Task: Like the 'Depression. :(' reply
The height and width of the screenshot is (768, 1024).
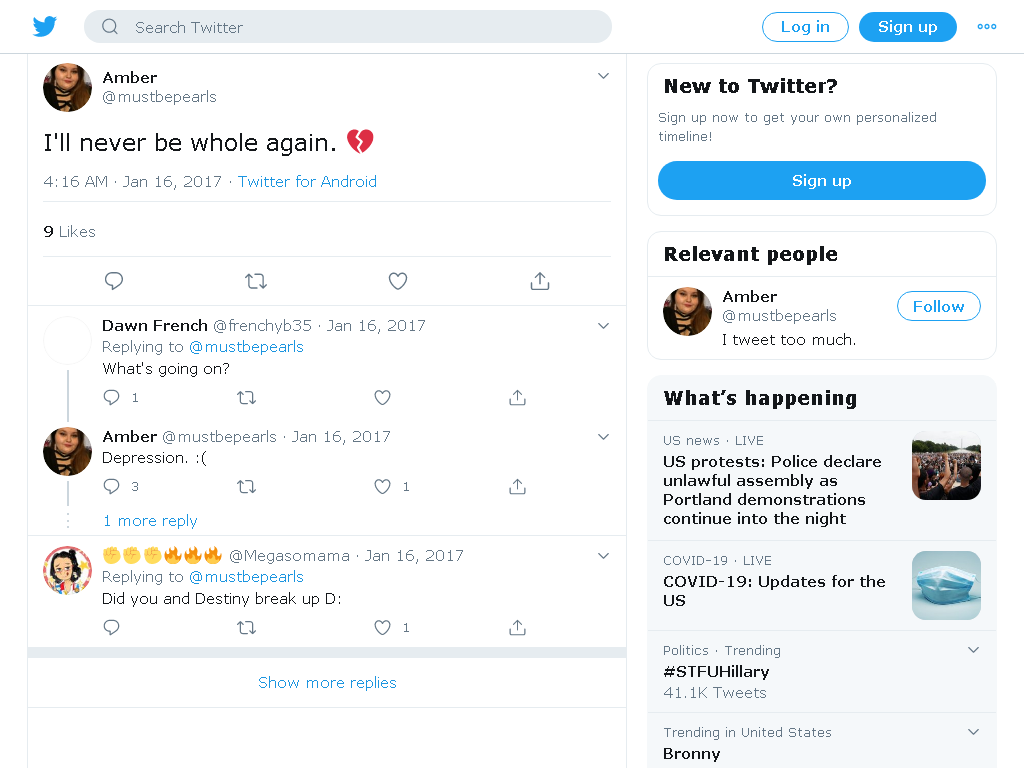Action: coord(382,486)
